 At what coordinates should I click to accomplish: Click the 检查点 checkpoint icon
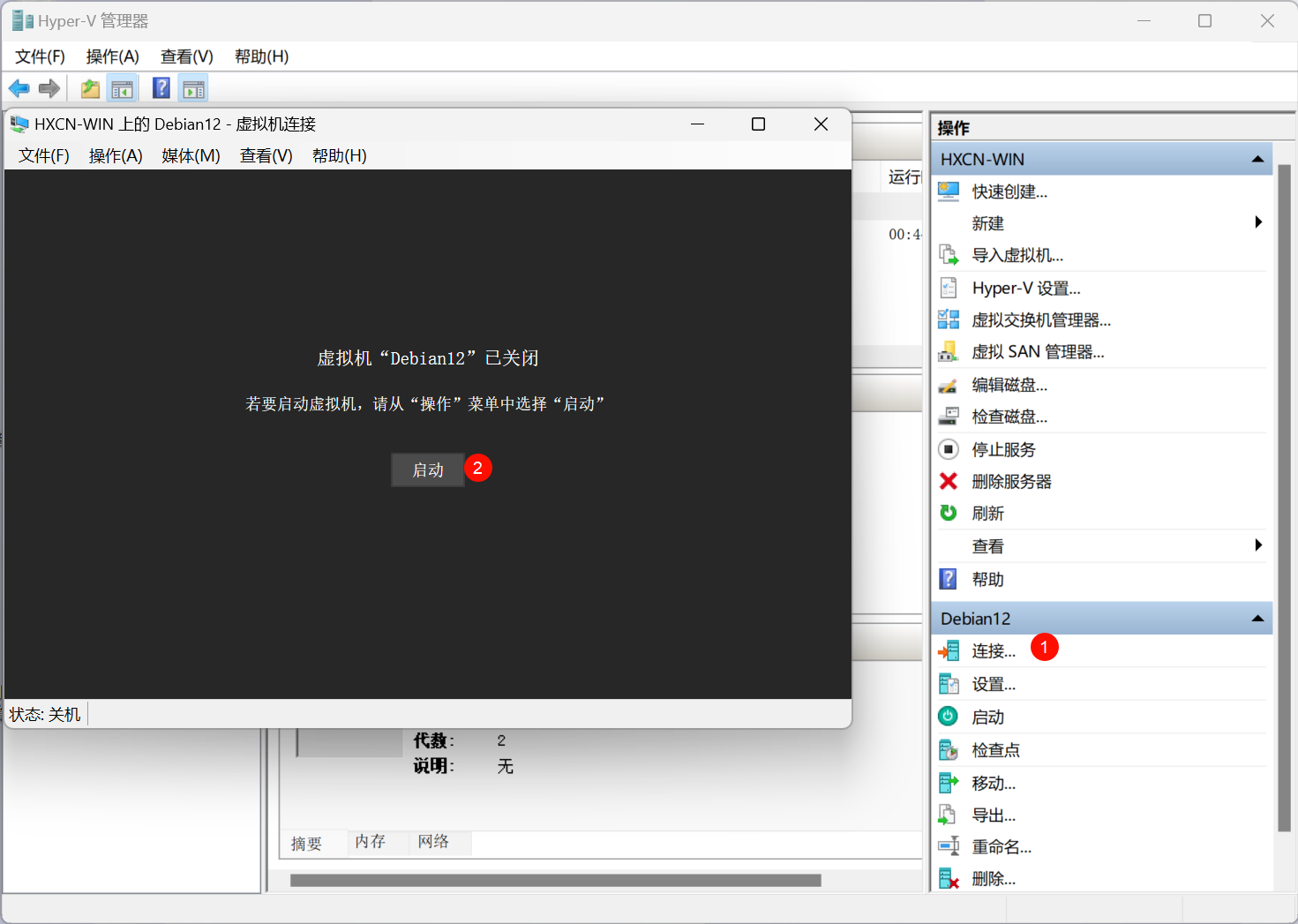coord(949,750)
